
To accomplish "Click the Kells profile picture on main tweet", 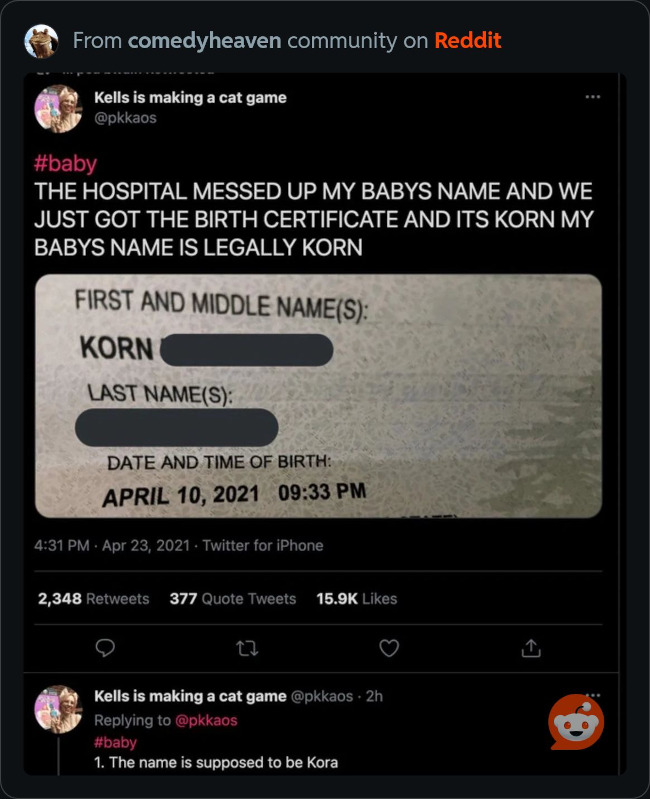I will [x=58, y=108].
